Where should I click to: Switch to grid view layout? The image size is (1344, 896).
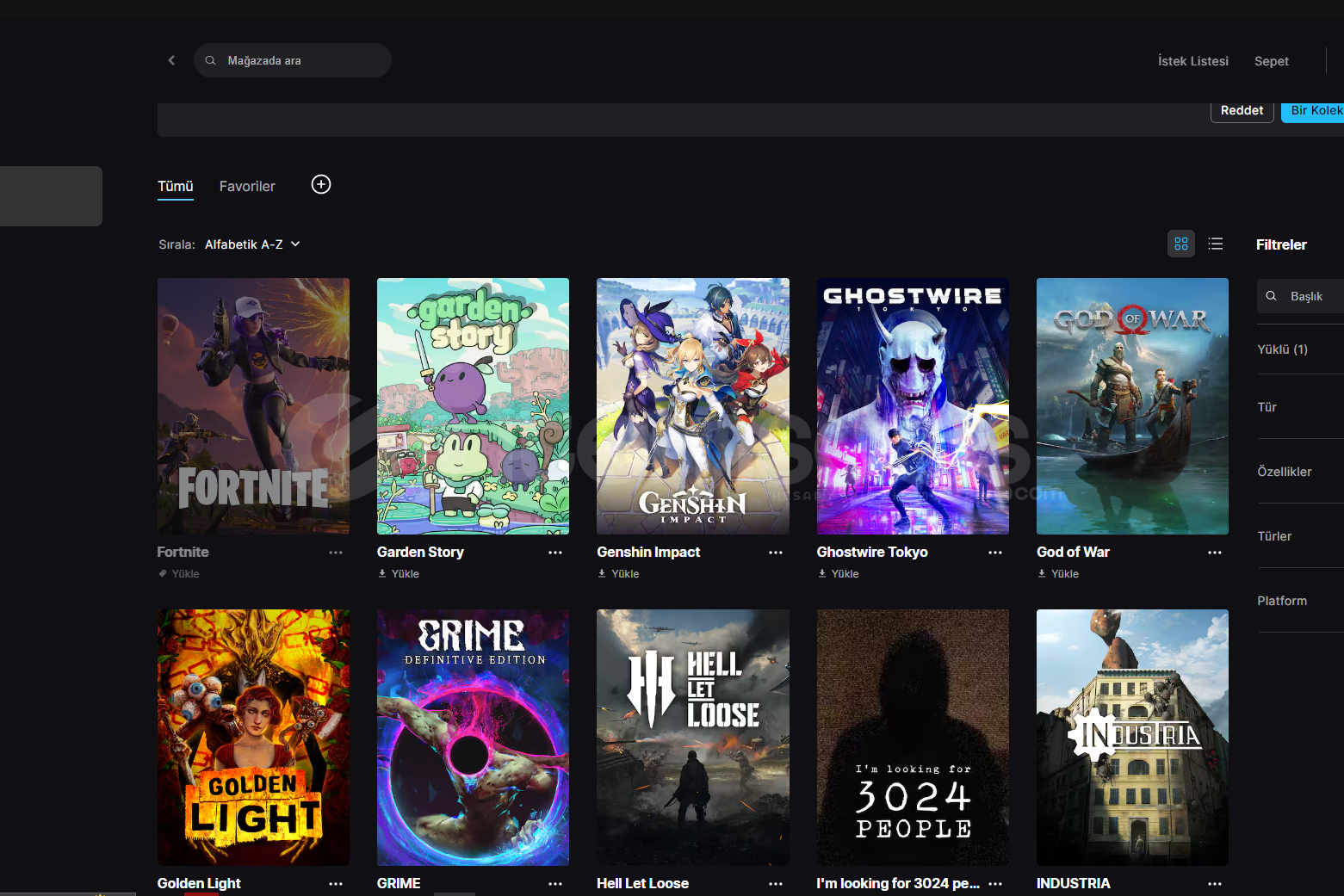1181,244
